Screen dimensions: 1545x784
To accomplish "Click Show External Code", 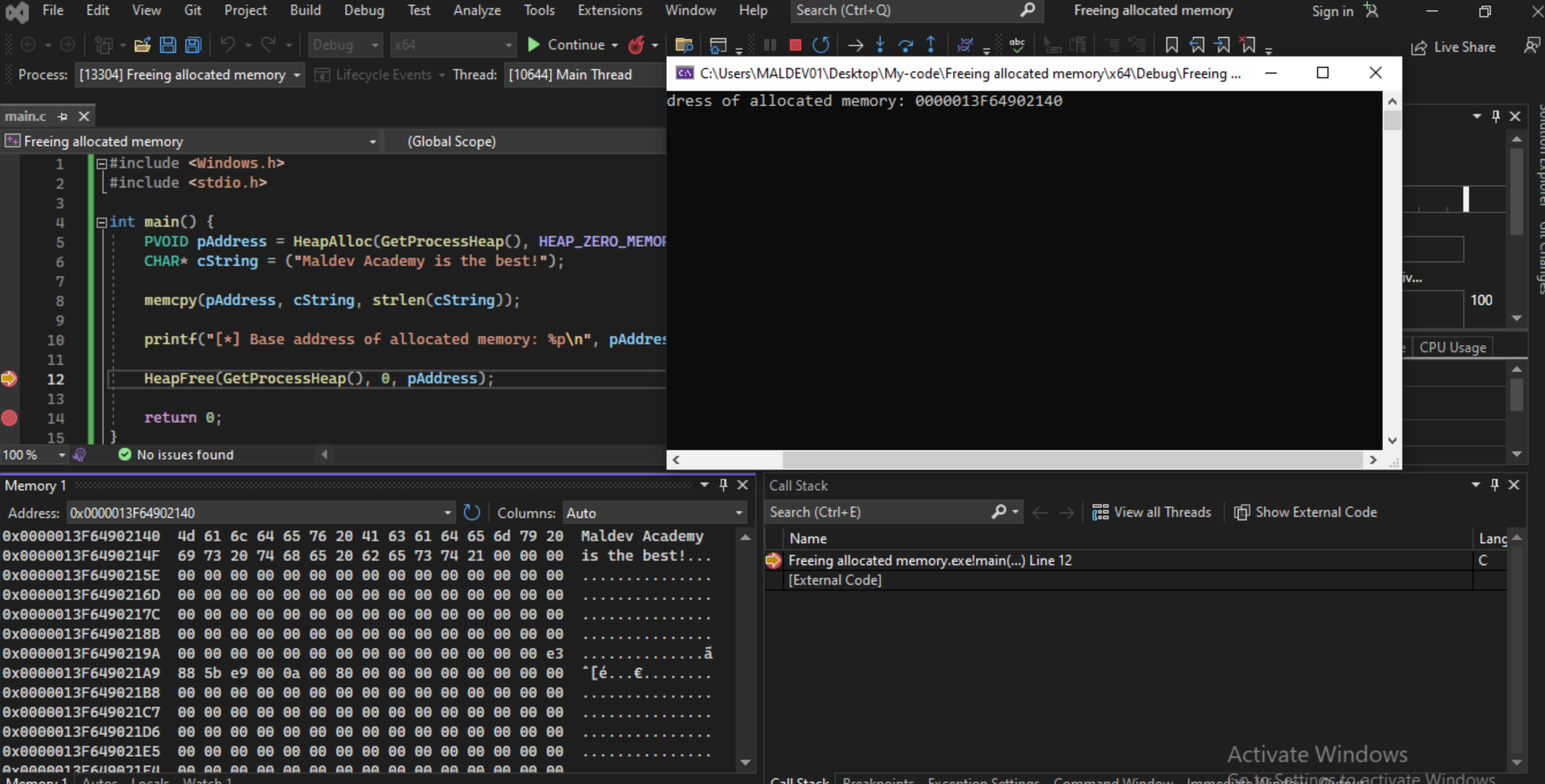I will tap(1305, 512).
